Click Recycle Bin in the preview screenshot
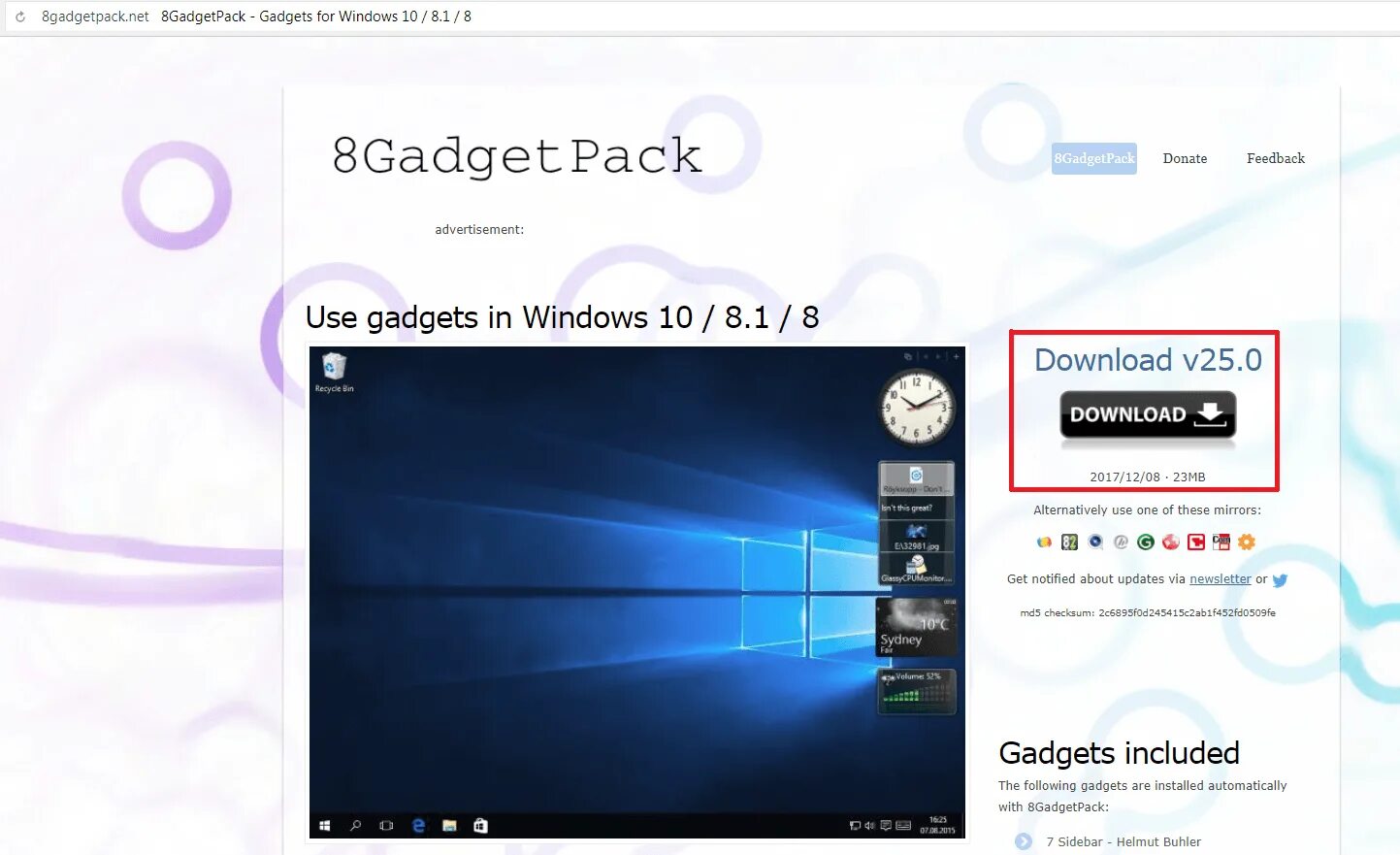This screenshot has height=855, width=1400. click(334, 373)
